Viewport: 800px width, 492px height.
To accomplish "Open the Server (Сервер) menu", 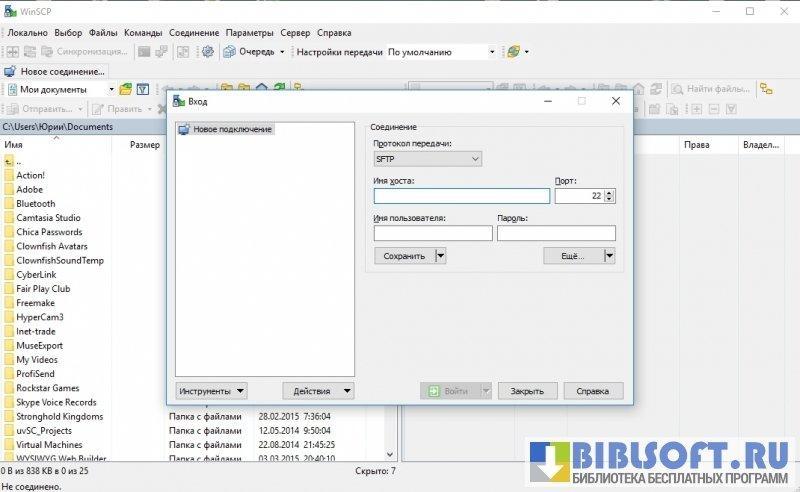I will [295, 33].
